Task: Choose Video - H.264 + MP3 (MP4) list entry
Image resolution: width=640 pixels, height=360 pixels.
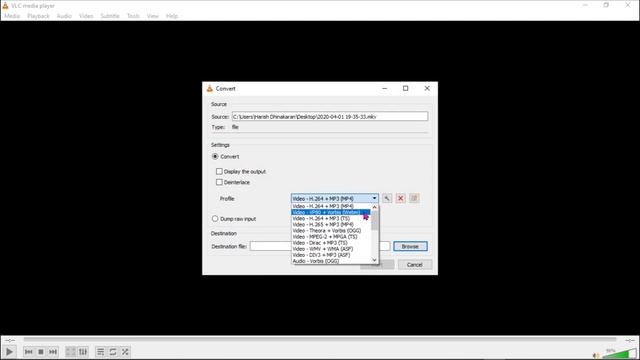Action: tap(331, 206)
